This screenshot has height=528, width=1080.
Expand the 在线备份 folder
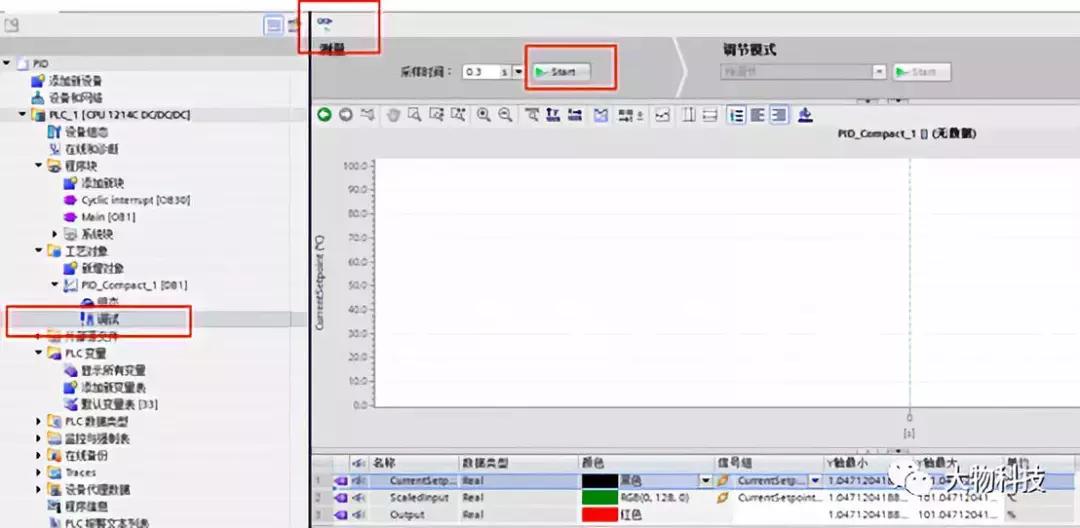click(39, 455)
